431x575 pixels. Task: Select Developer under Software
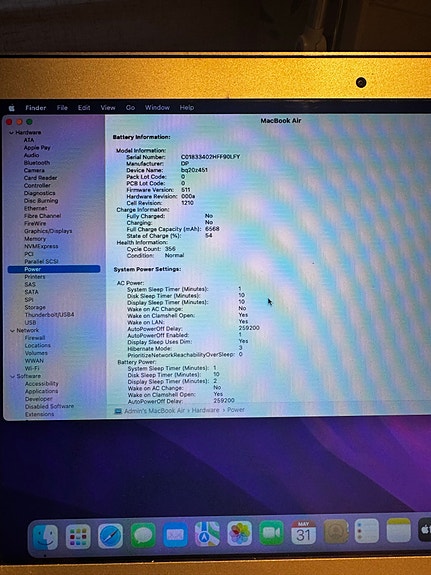(x=39, y=399)
